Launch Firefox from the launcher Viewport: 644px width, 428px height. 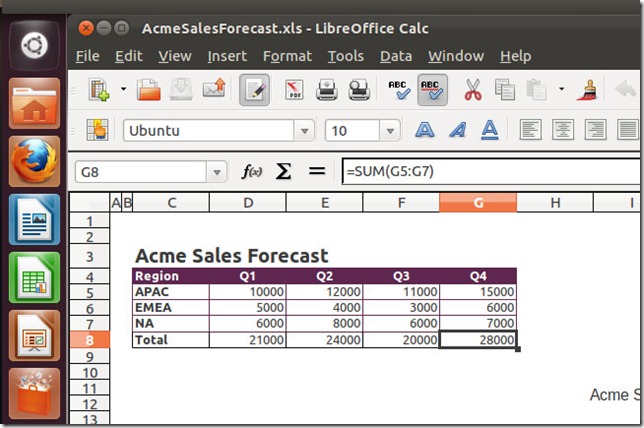34,161
